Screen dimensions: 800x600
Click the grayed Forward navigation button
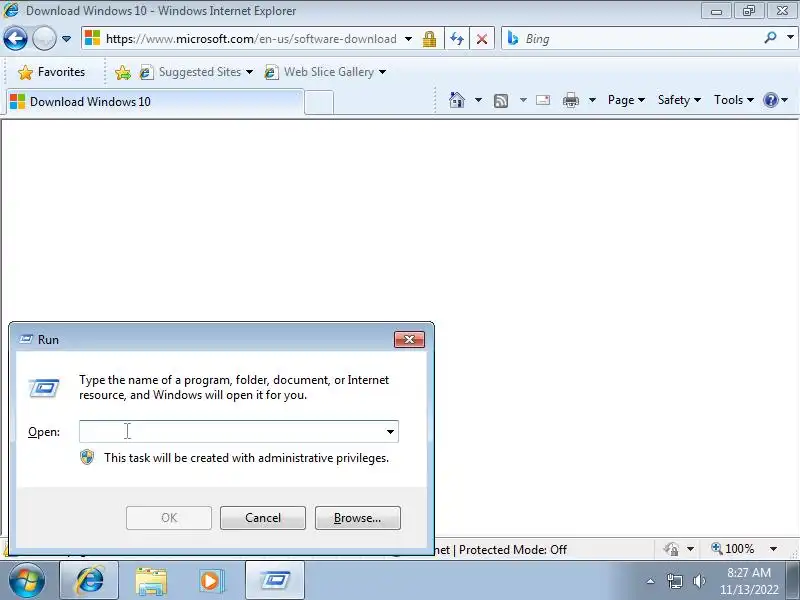(44, 39)
